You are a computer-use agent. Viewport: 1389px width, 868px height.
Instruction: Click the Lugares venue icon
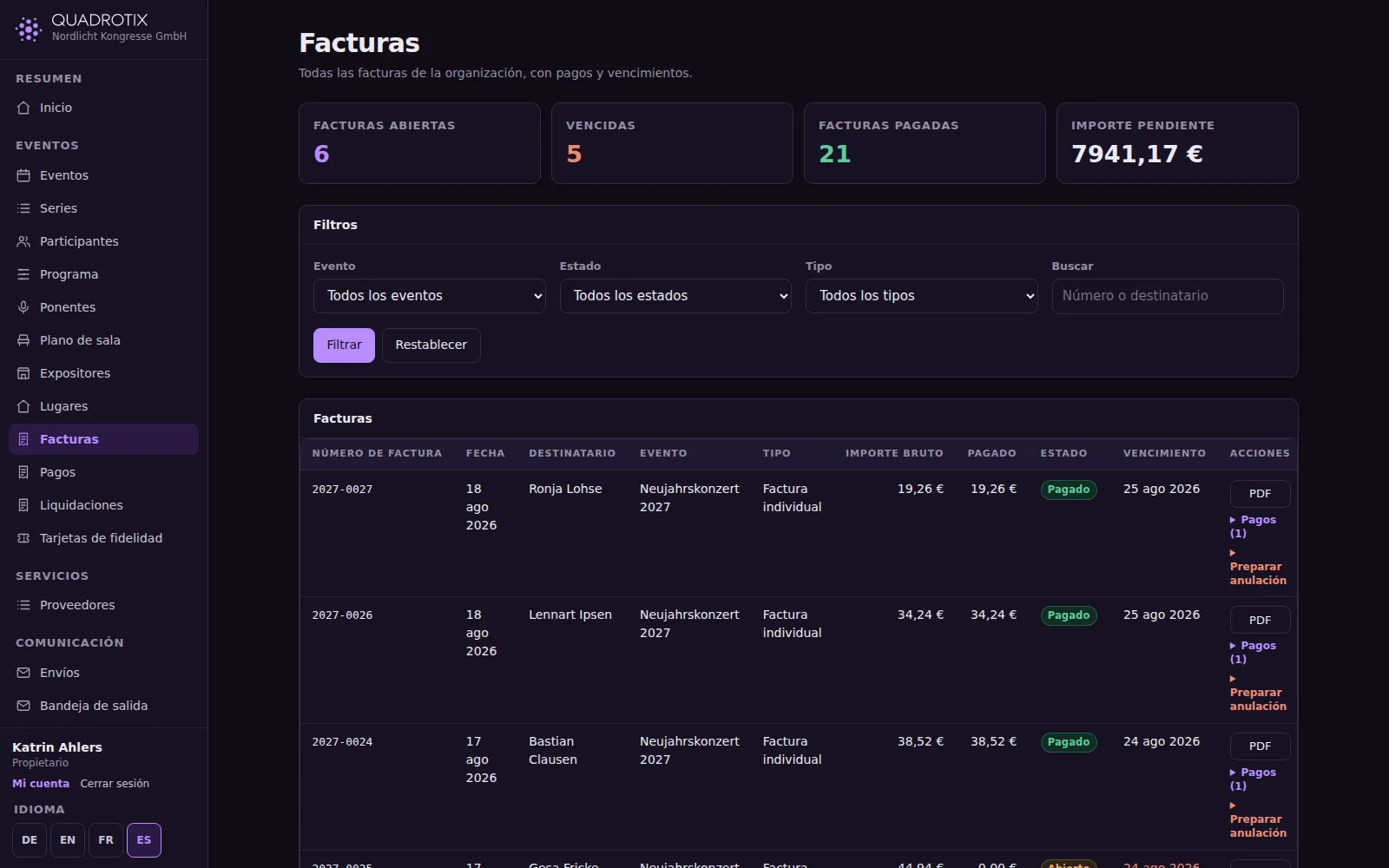(x=23, y=406)
